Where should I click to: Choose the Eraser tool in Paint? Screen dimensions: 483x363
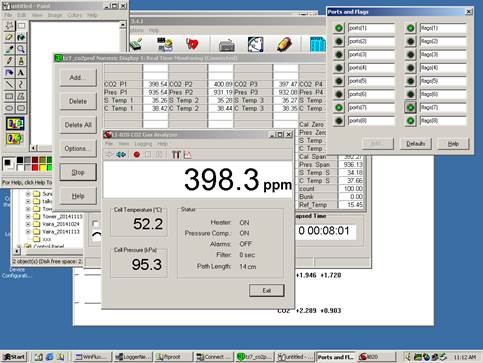click(x=9, y=37)
